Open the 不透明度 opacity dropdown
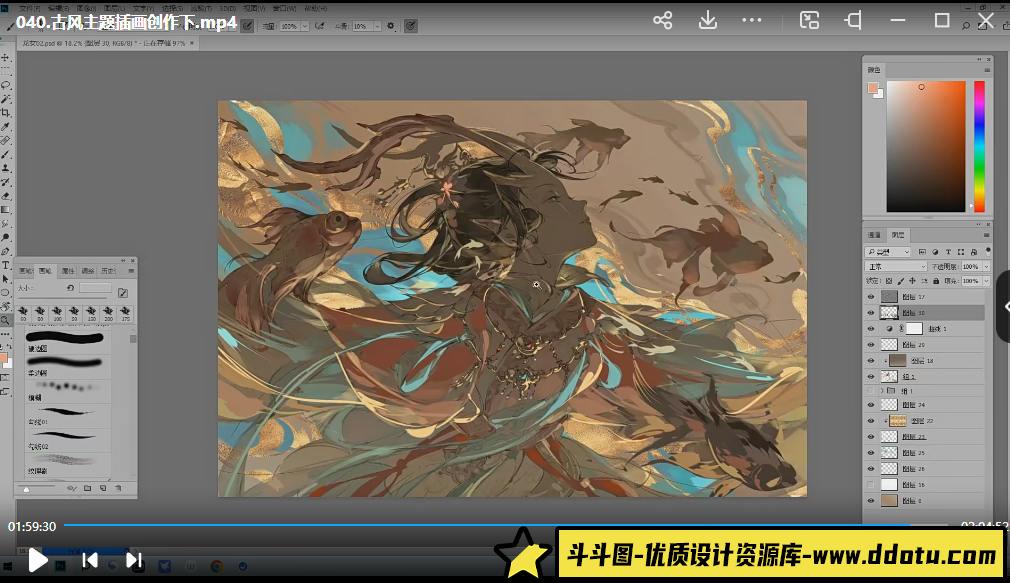 pos(987,267)
